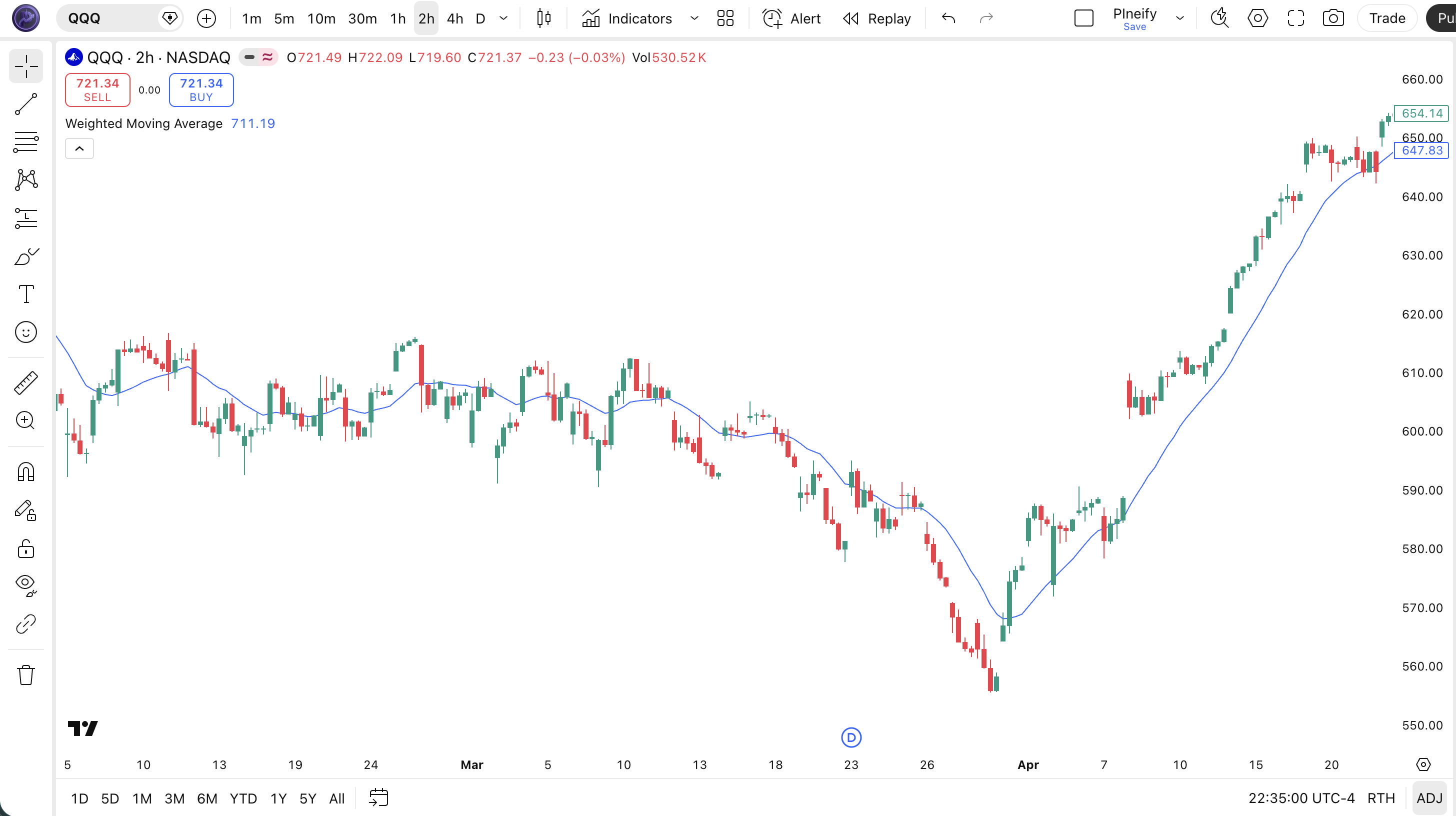This screenshot has height=816, width=1456.
Task: Switch to the 10m timeframe
Action: (321, 18)
